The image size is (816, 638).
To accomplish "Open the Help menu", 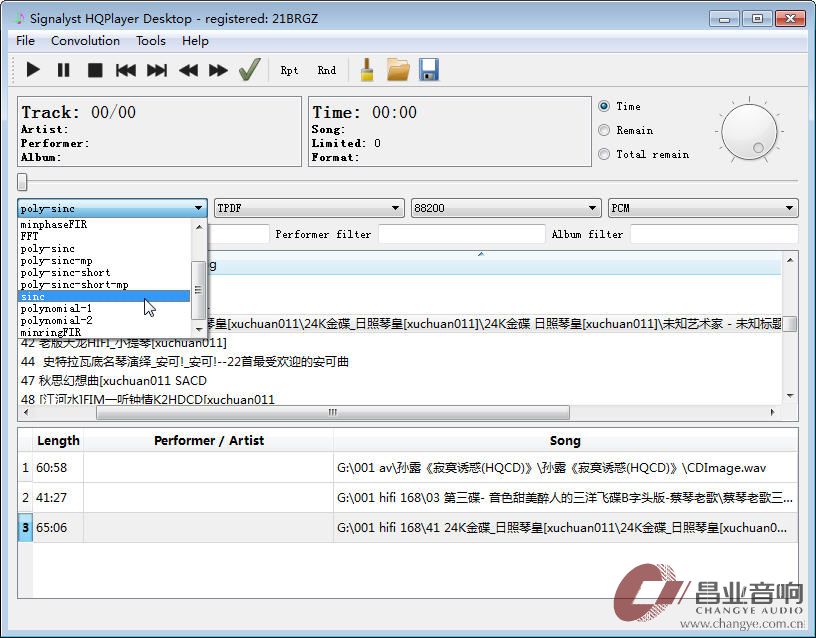I will click(x=195, y=41).
